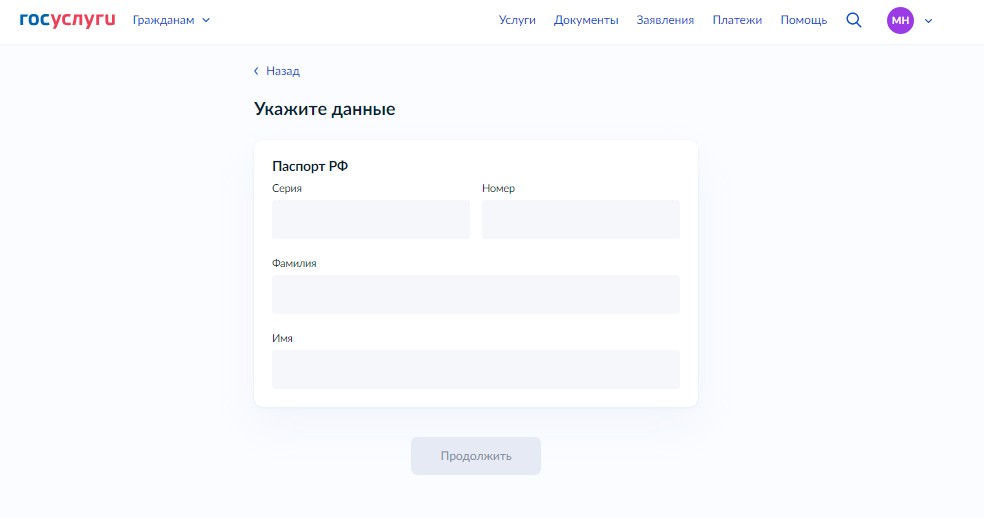The height and width of the screenshot is (518, 984).
Task: Click into the passport Номер field
Action: [x=580, y=219]
